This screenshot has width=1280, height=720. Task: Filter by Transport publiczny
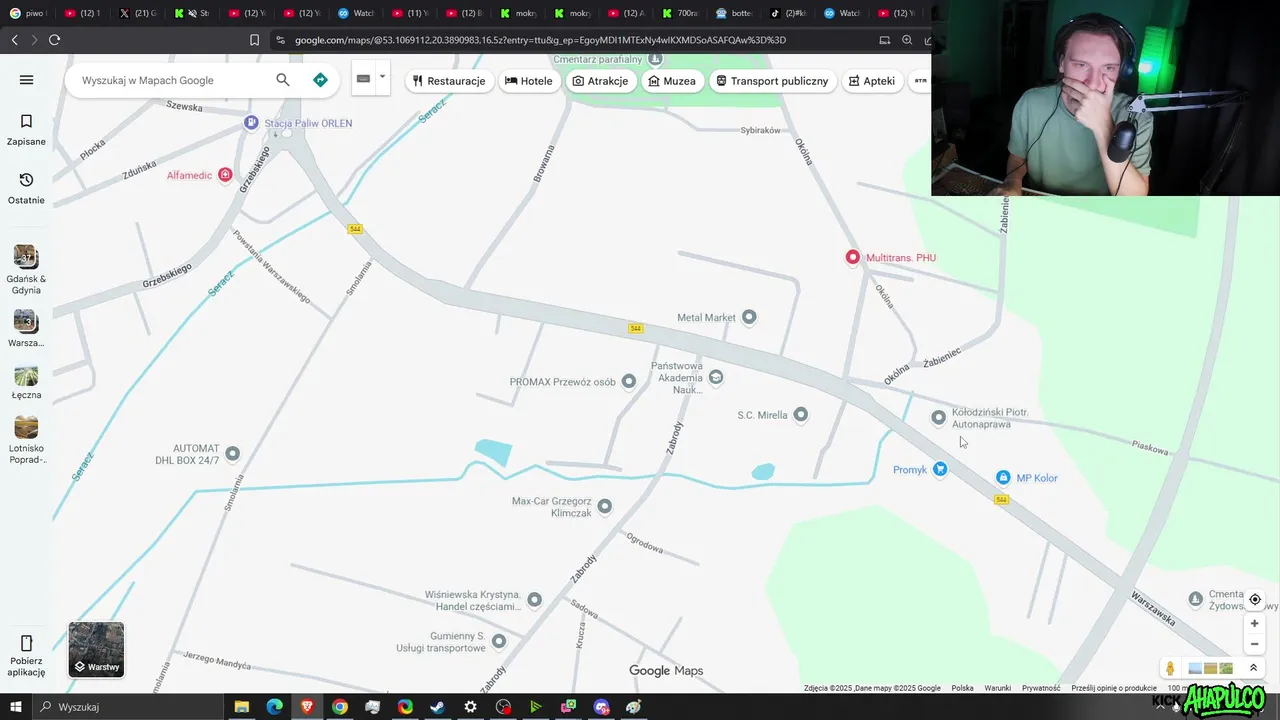coord(772,81)
